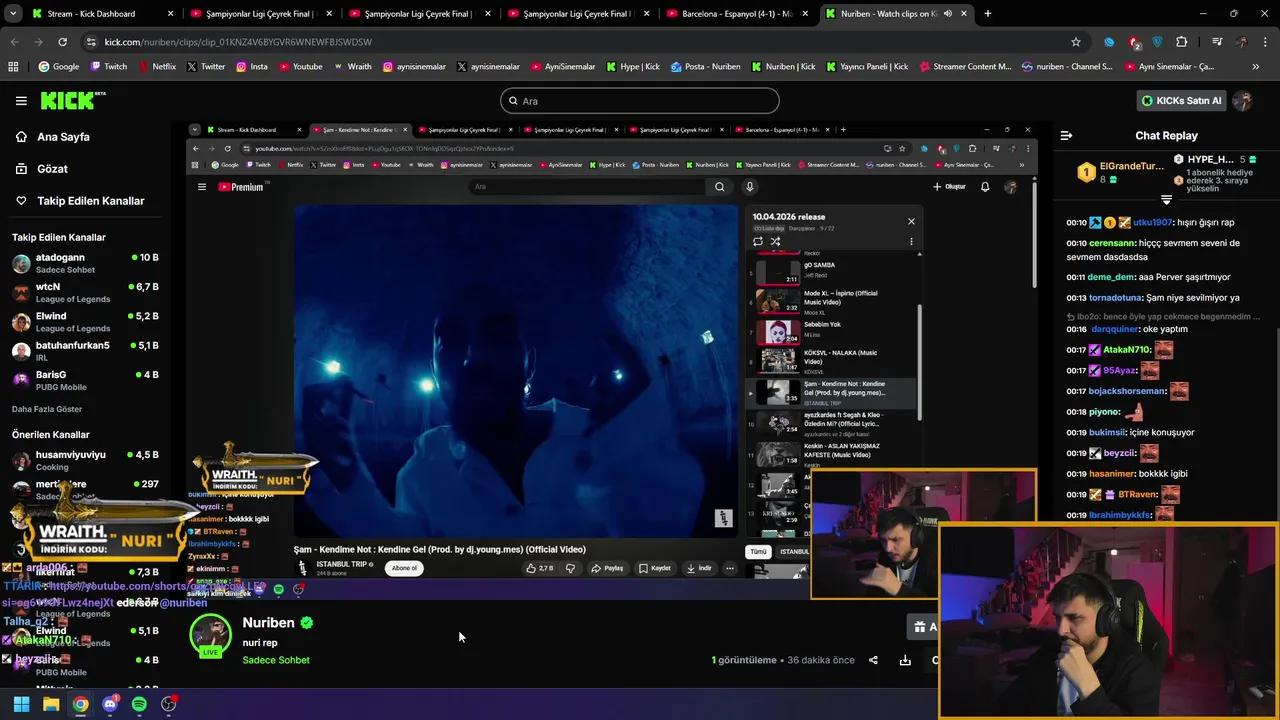1280x720 pixels.
Task: Open Yayıncı Paneli | Kick bookmark
Action: (x=867, y=67)
